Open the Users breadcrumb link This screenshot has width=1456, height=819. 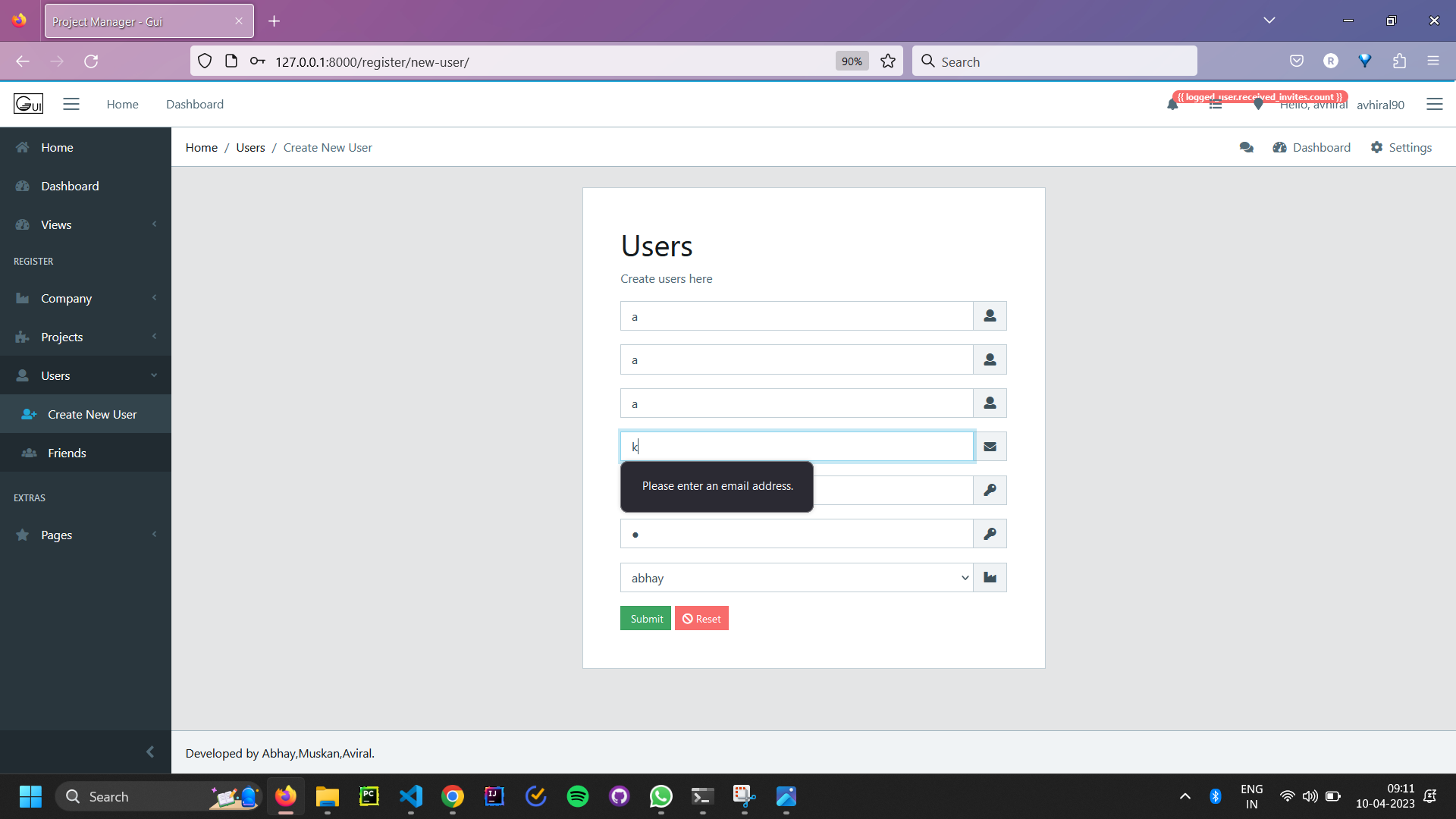point(250,147)
